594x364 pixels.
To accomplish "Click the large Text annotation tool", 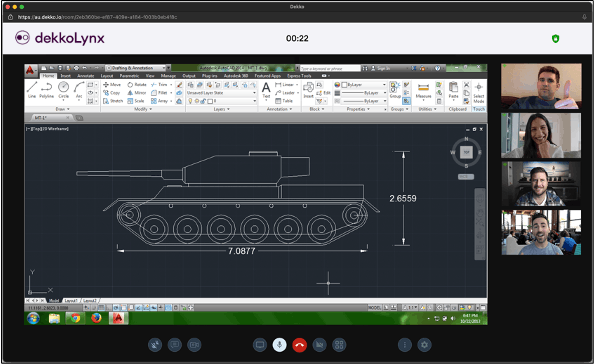I will point(266,91).
